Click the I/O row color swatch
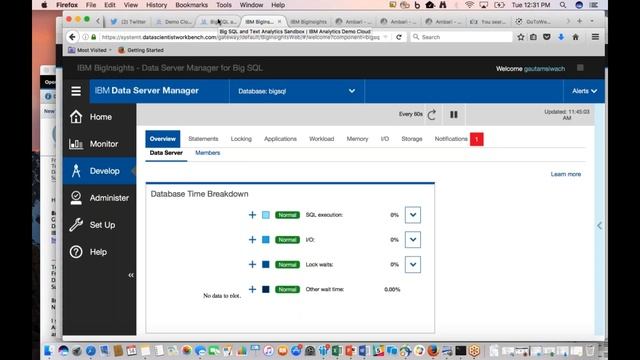This screenshot has height=360, width=640. click(x=266, y=240)
